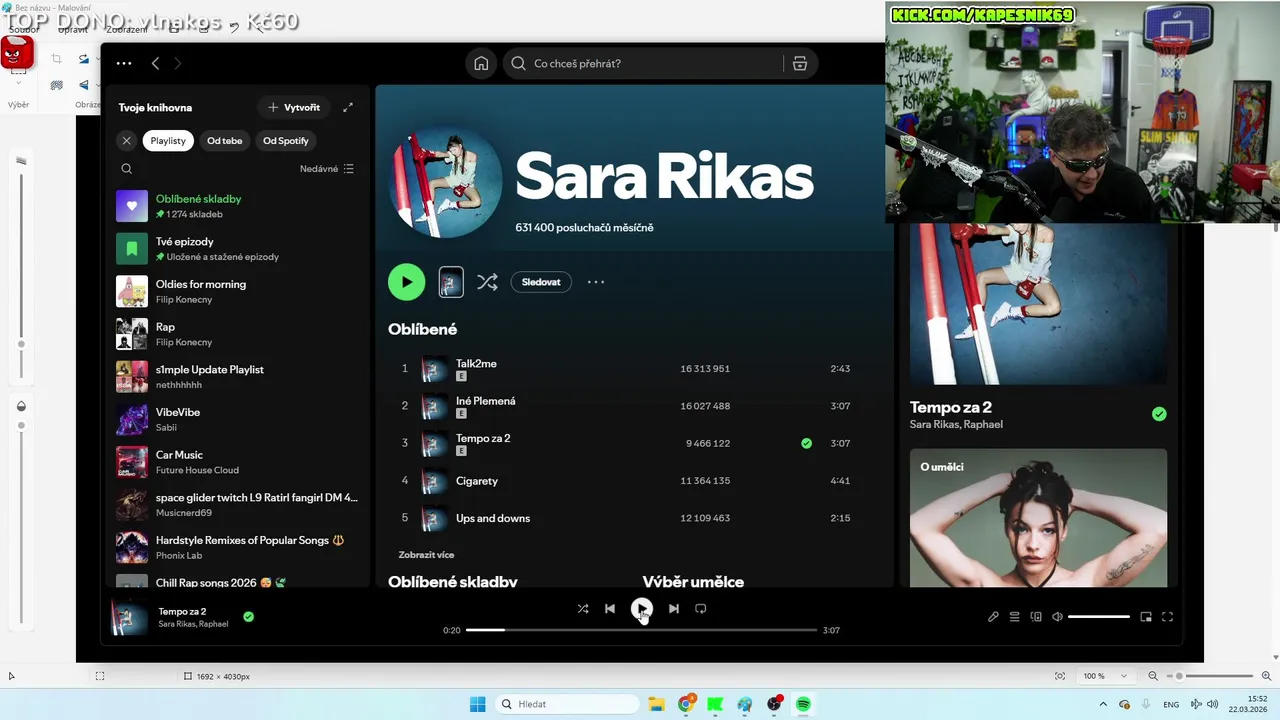Open the Car Music playlist

pyautogui.click(x=237, y=462)
